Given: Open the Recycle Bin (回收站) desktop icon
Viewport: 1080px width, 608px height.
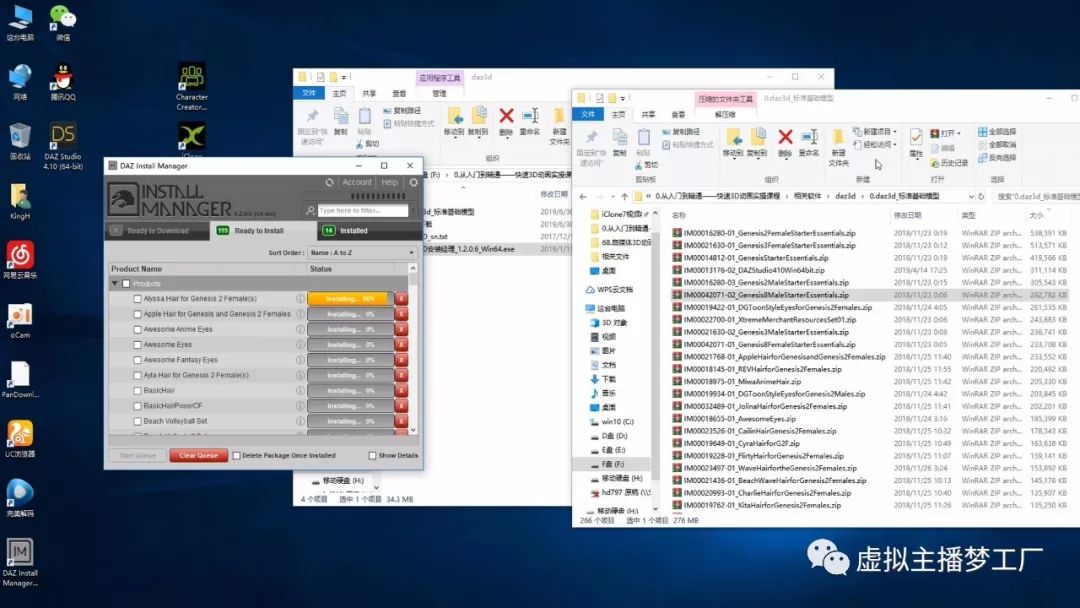Looking at the screenshot, I should click(20, 143).
